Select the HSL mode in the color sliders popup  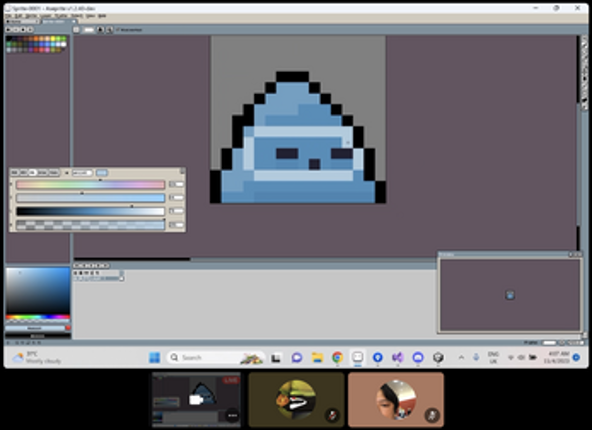pyautogui.click(x=33, y=173)
